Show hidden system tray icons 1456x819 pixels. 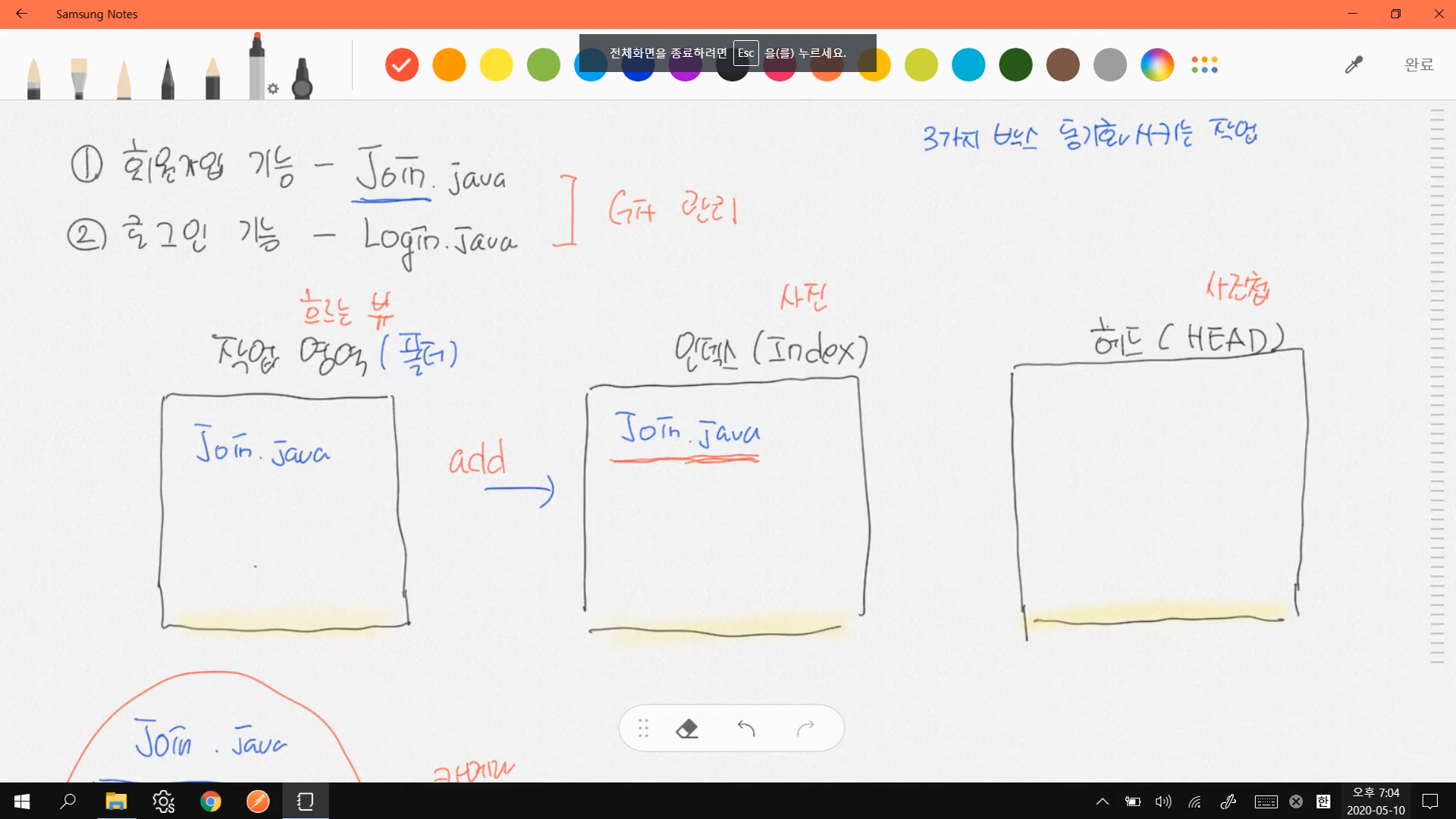[x=1103, y=802]
